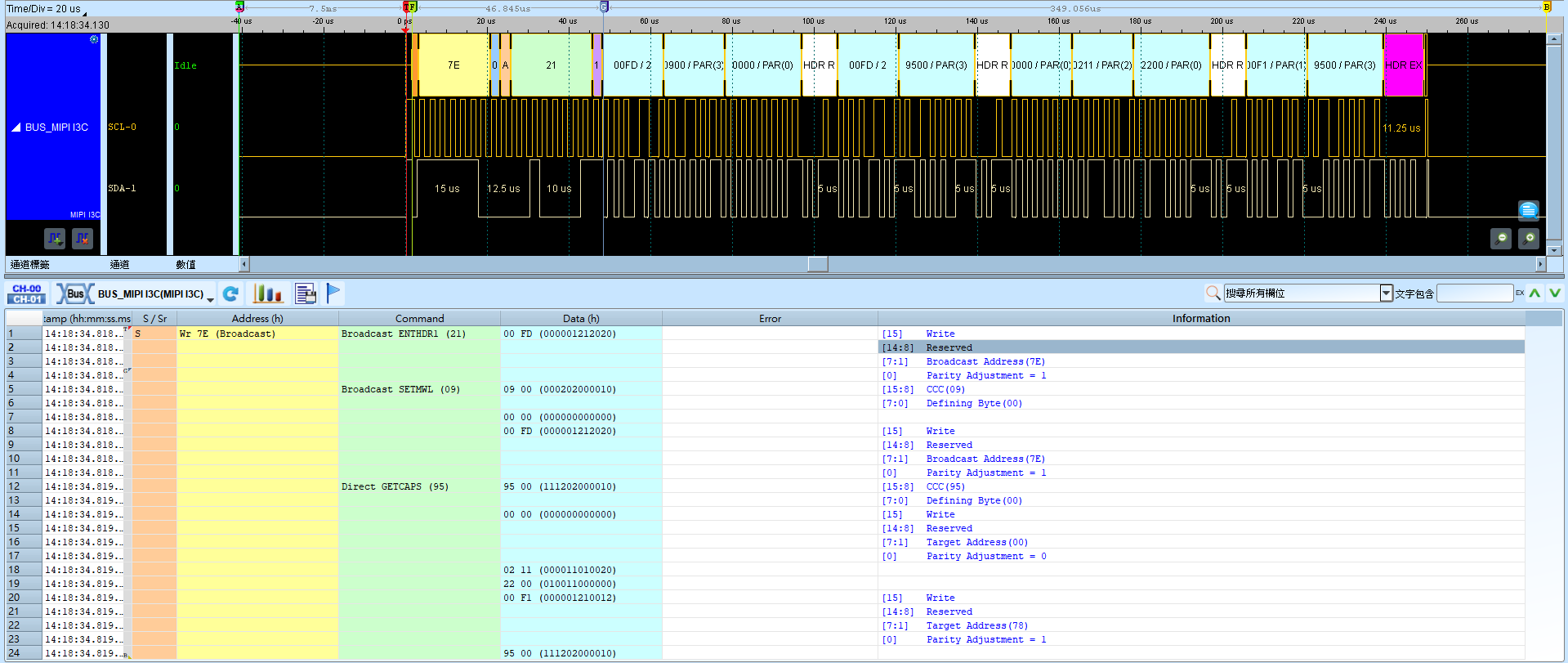1568x663 pixels.
Task: Click the Information column header
Action: (1201, 318)
